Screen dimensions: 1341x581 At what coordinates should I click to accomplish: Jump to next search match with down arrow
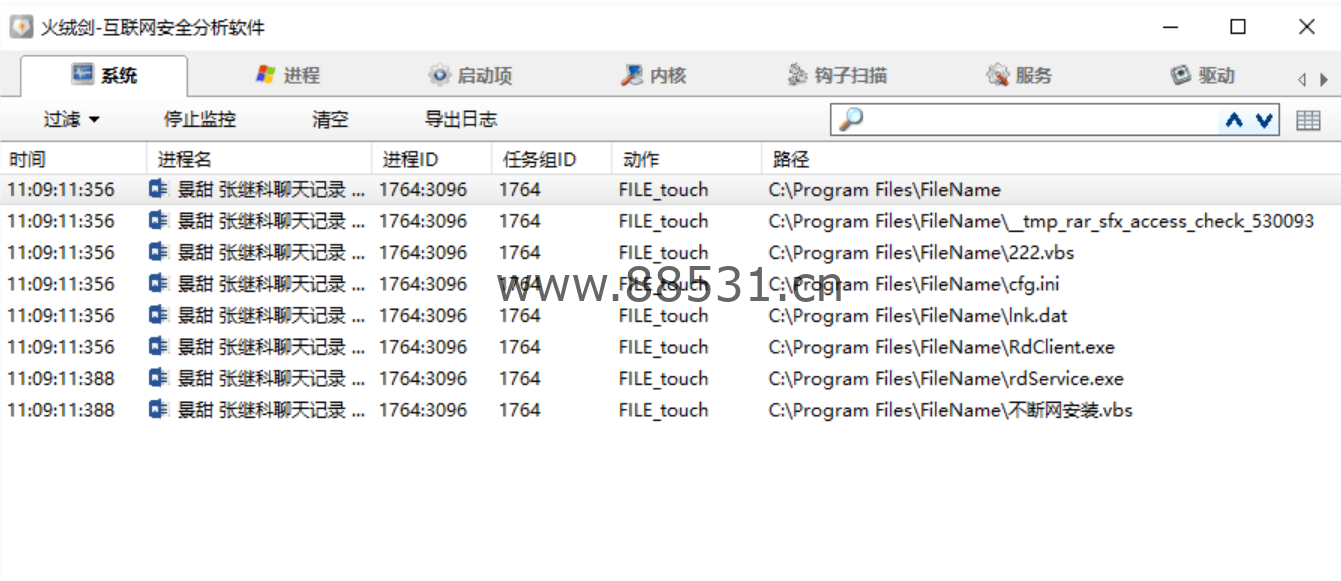point(1264,120)
